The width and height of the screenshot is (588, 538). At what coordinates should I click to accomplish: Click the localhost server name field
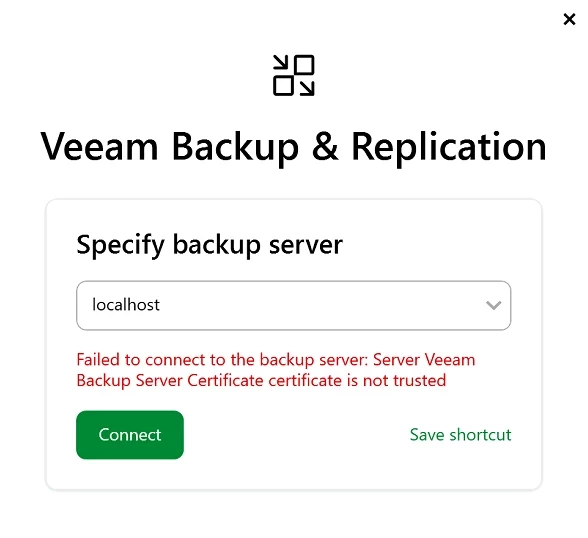[x=293, y=305]
